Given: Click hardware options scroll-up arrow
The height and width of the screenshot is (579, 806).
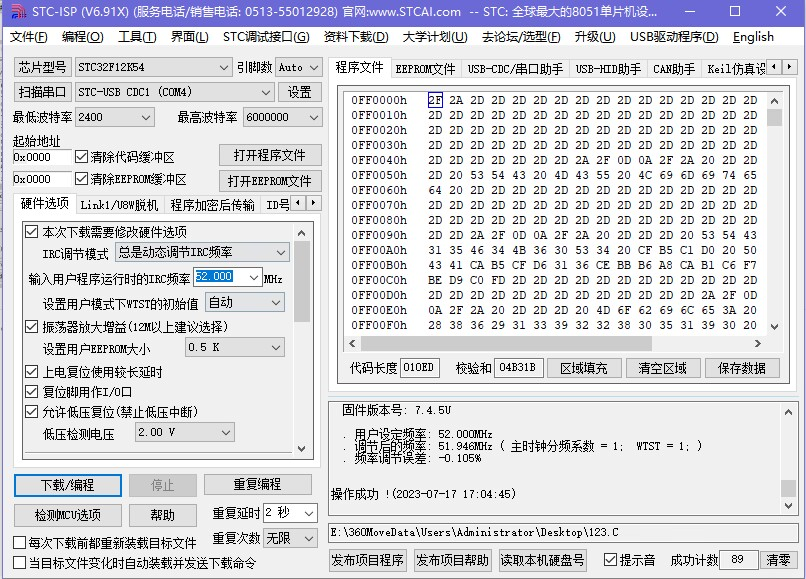Looking at the screenshot, I should [x=302, y=233].
